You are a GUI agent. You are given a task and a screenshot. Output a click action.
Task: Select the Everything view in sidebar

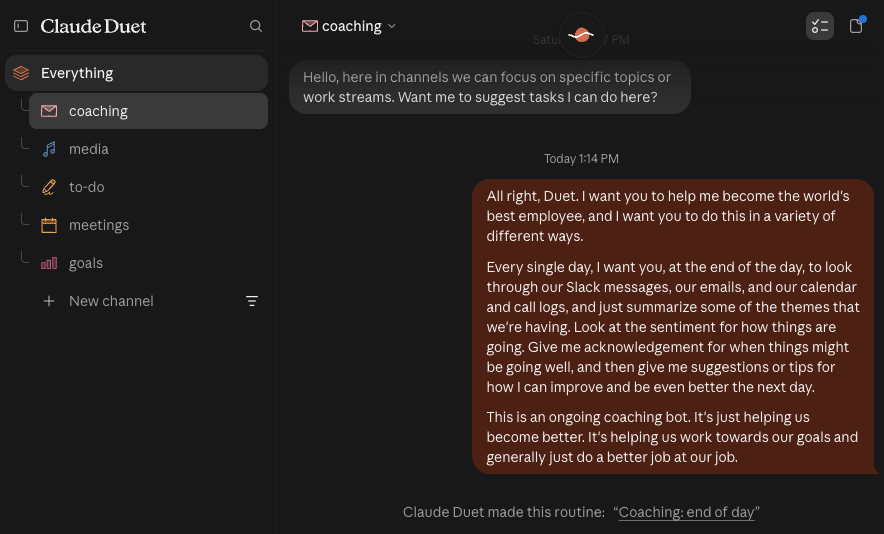coord(136,73)
